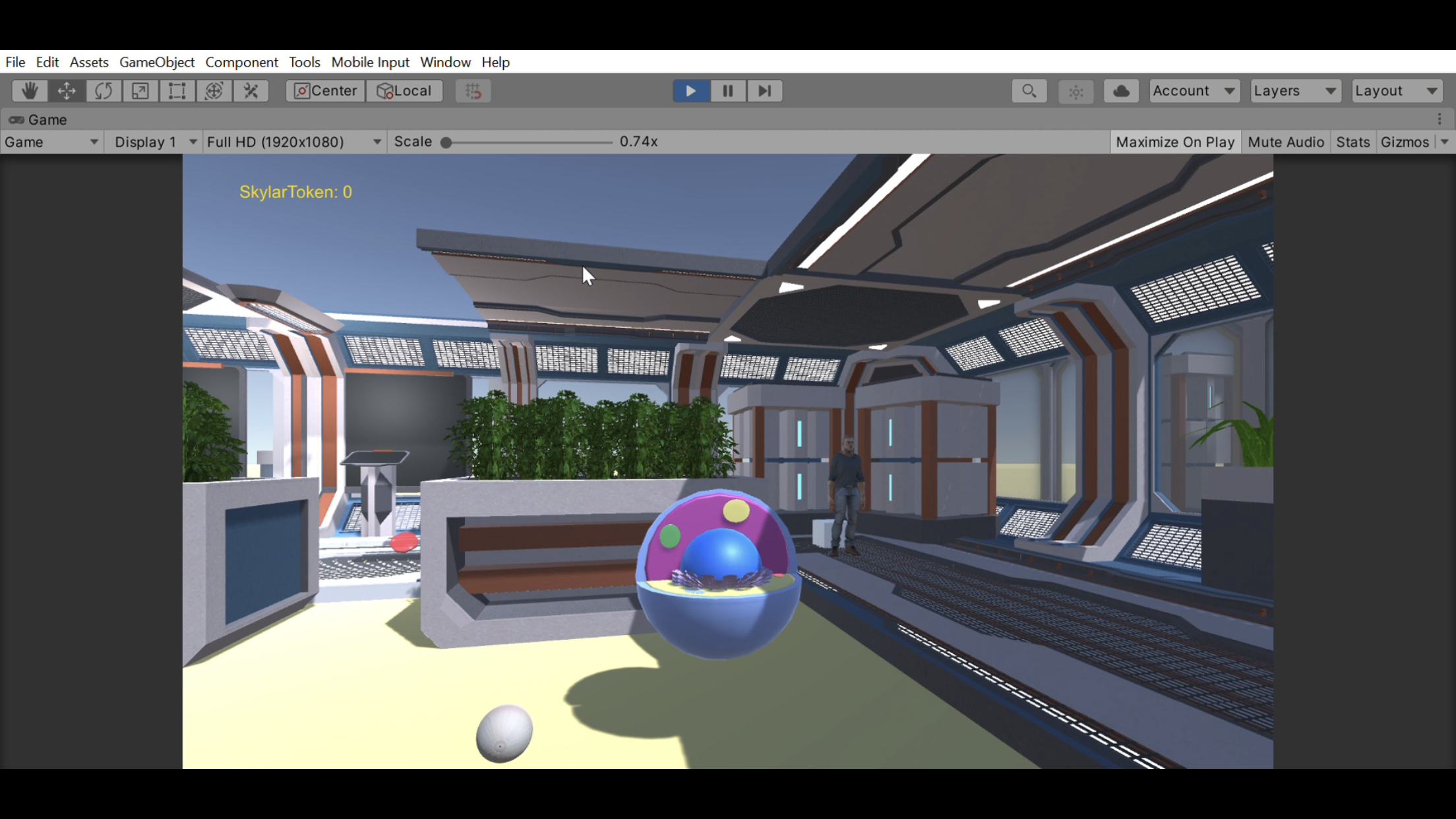This screenshot has width=1456, height=819.
Task: Open the GameObject menu
Action: (156, 62)
